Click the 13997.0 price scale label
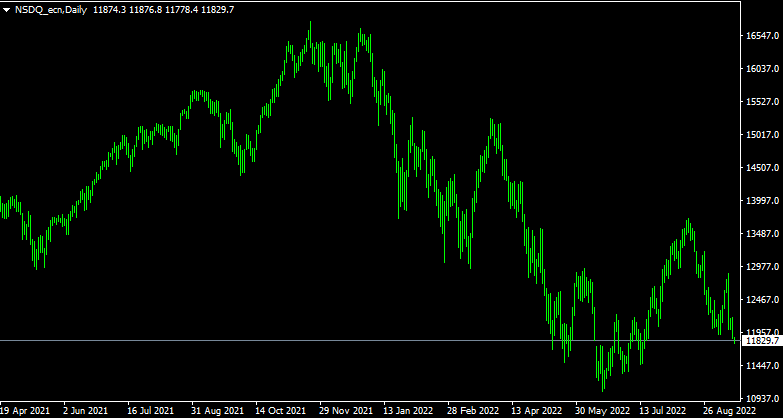The width and height of the screenshot is (783, 418). tap(762, 200)
